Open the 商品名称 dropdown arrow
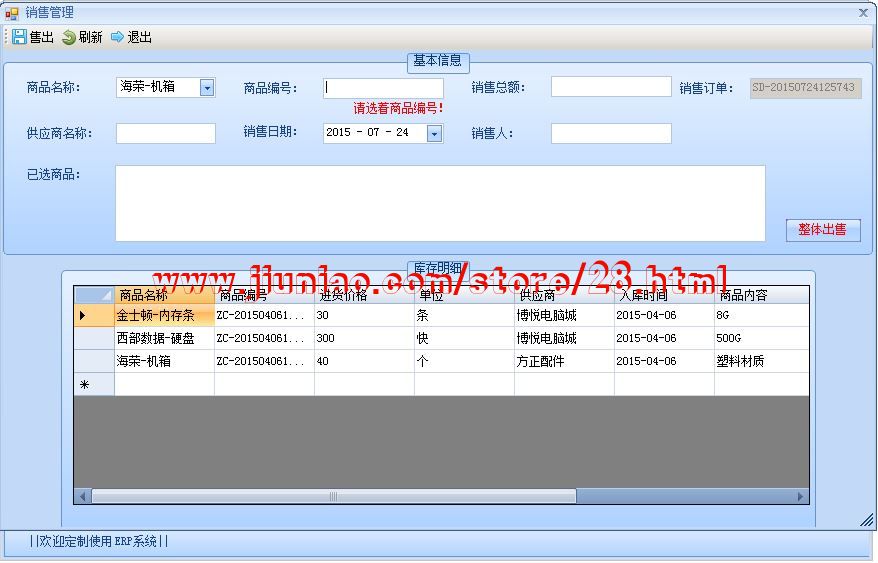878x563 pixels. pyautogui.click(x=207, y=87)
